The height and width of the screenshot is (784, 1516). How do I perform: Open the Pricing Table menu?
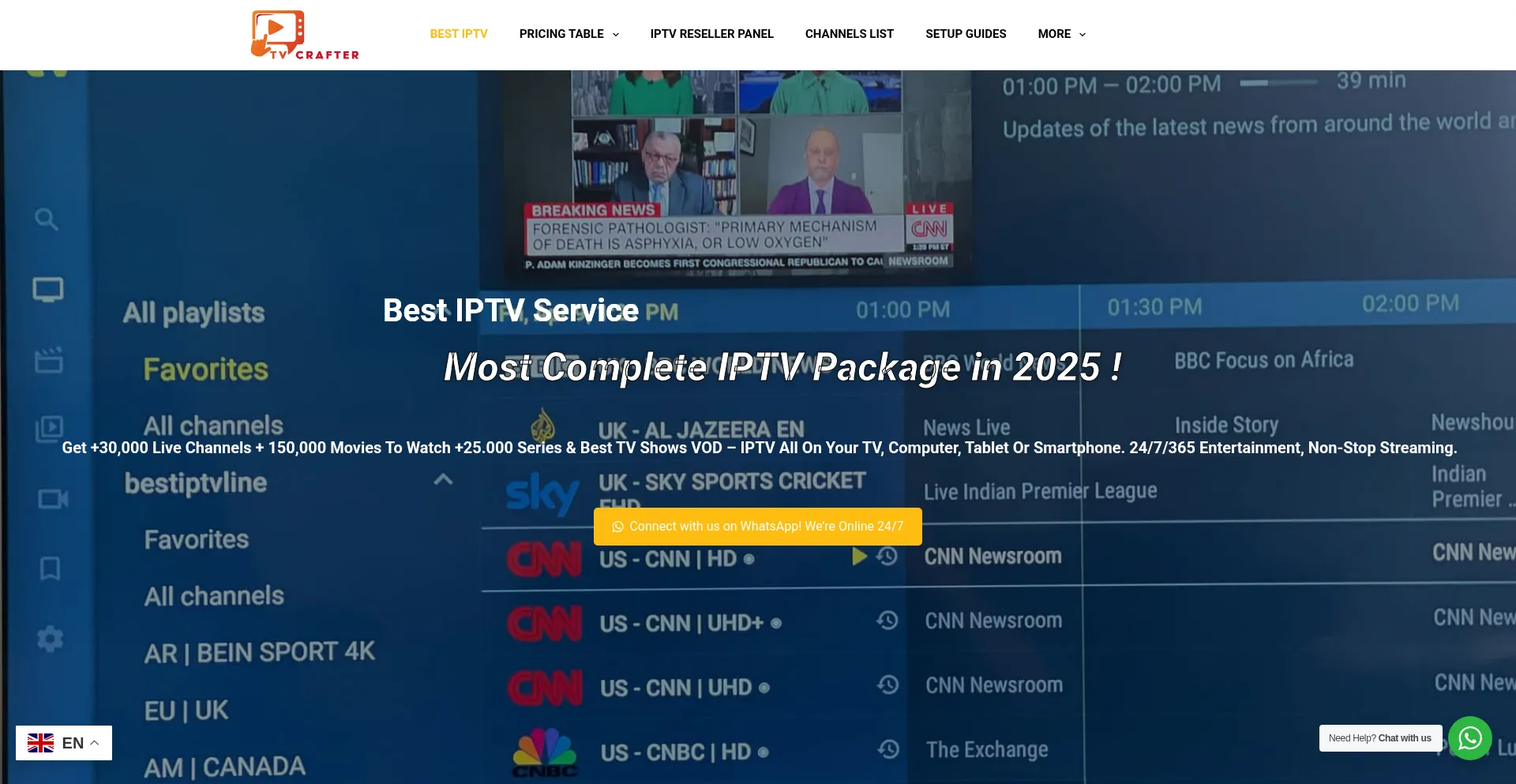[x=561, y=34]
